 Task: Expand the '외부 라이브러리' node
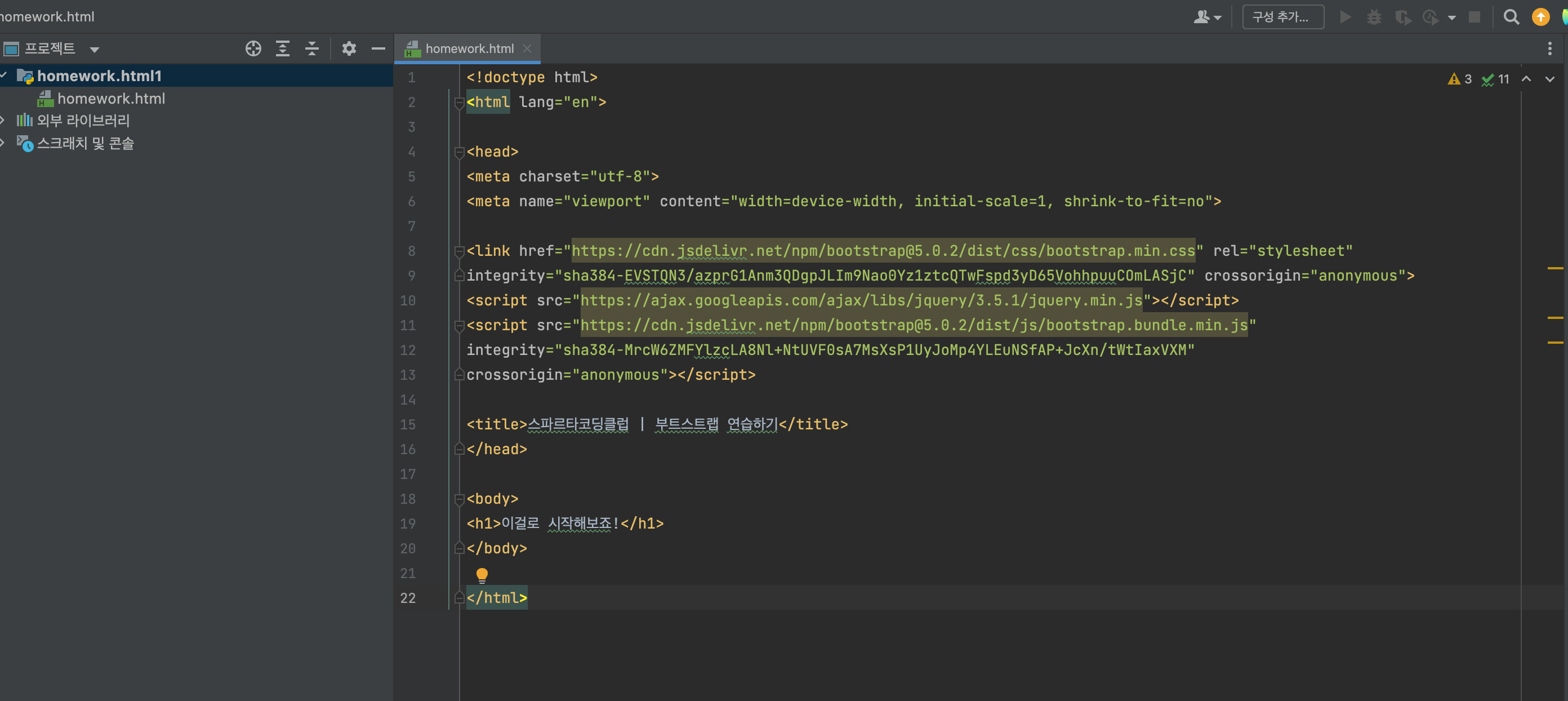coord(3,121)
